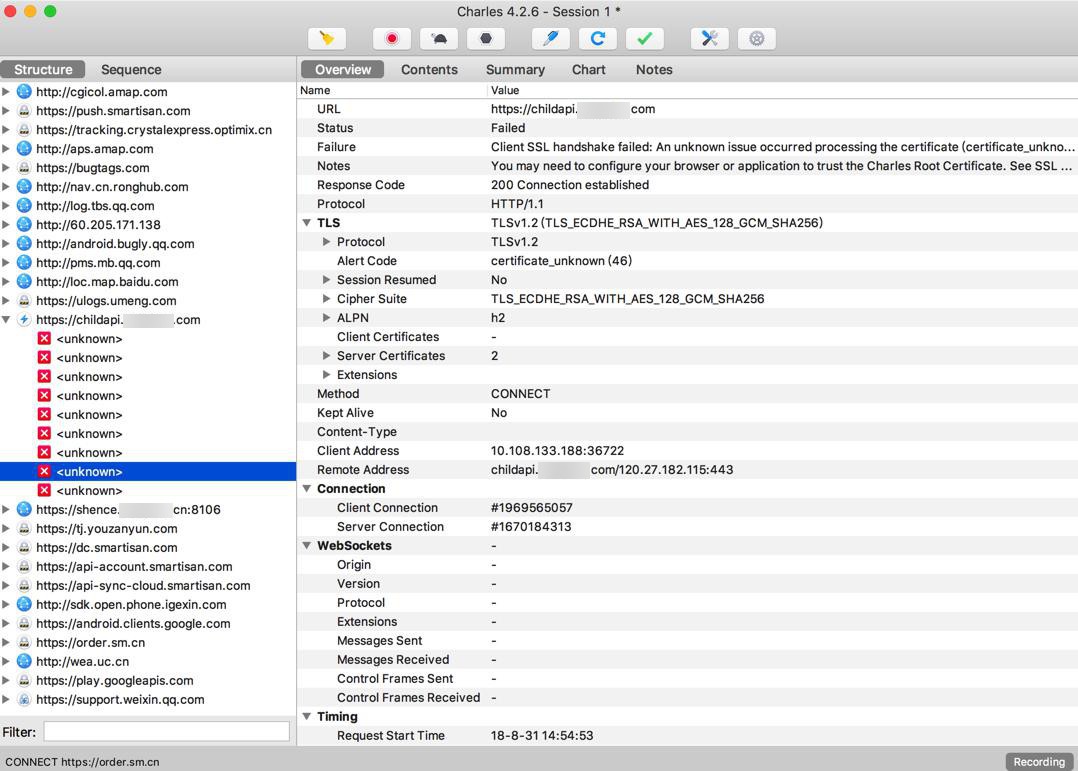Click the globe icon for http://sdk.open.phone.igexin.com
This screenshot has height=771, width=1078.
click(24, 605)
